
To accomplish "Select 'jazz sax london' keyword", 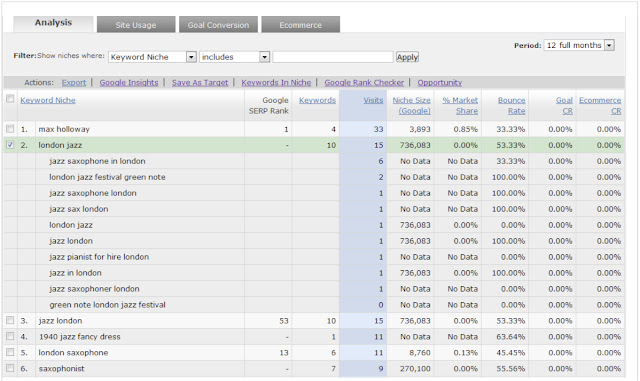I will 79,209.
